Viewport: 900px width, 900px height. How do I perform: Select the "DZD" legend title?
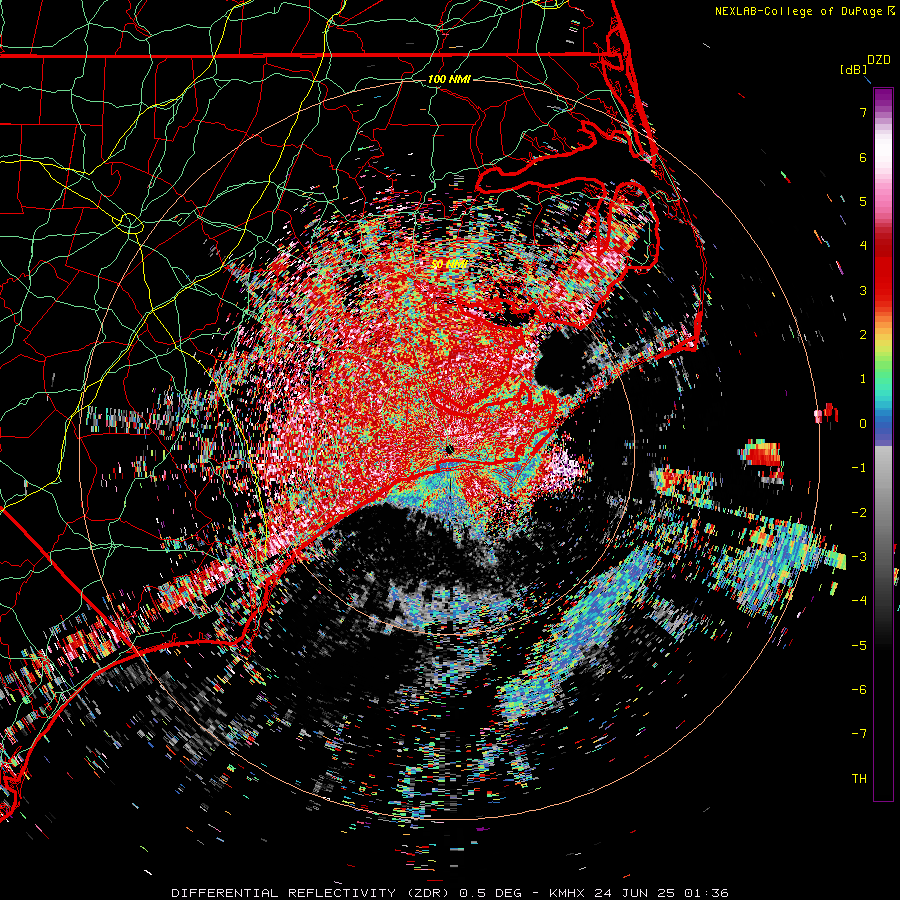(x=879, y=60)
